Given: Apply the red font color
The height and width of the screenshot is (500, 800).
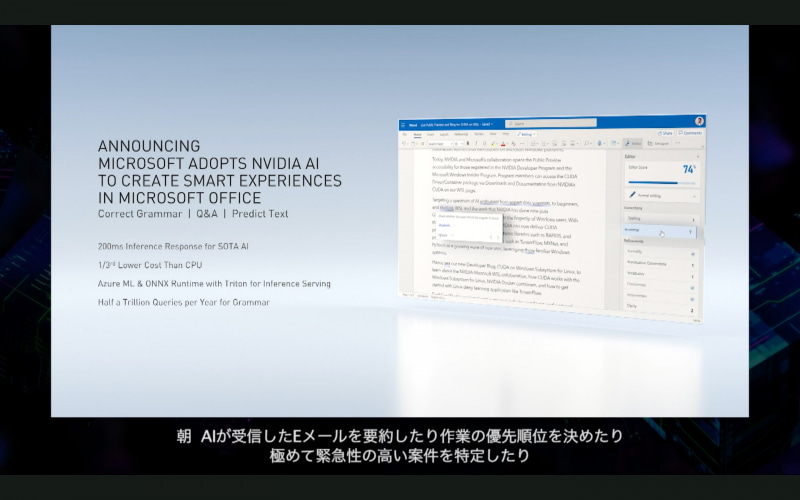Looking at the screenshot, I should click(x=503, y=144).
